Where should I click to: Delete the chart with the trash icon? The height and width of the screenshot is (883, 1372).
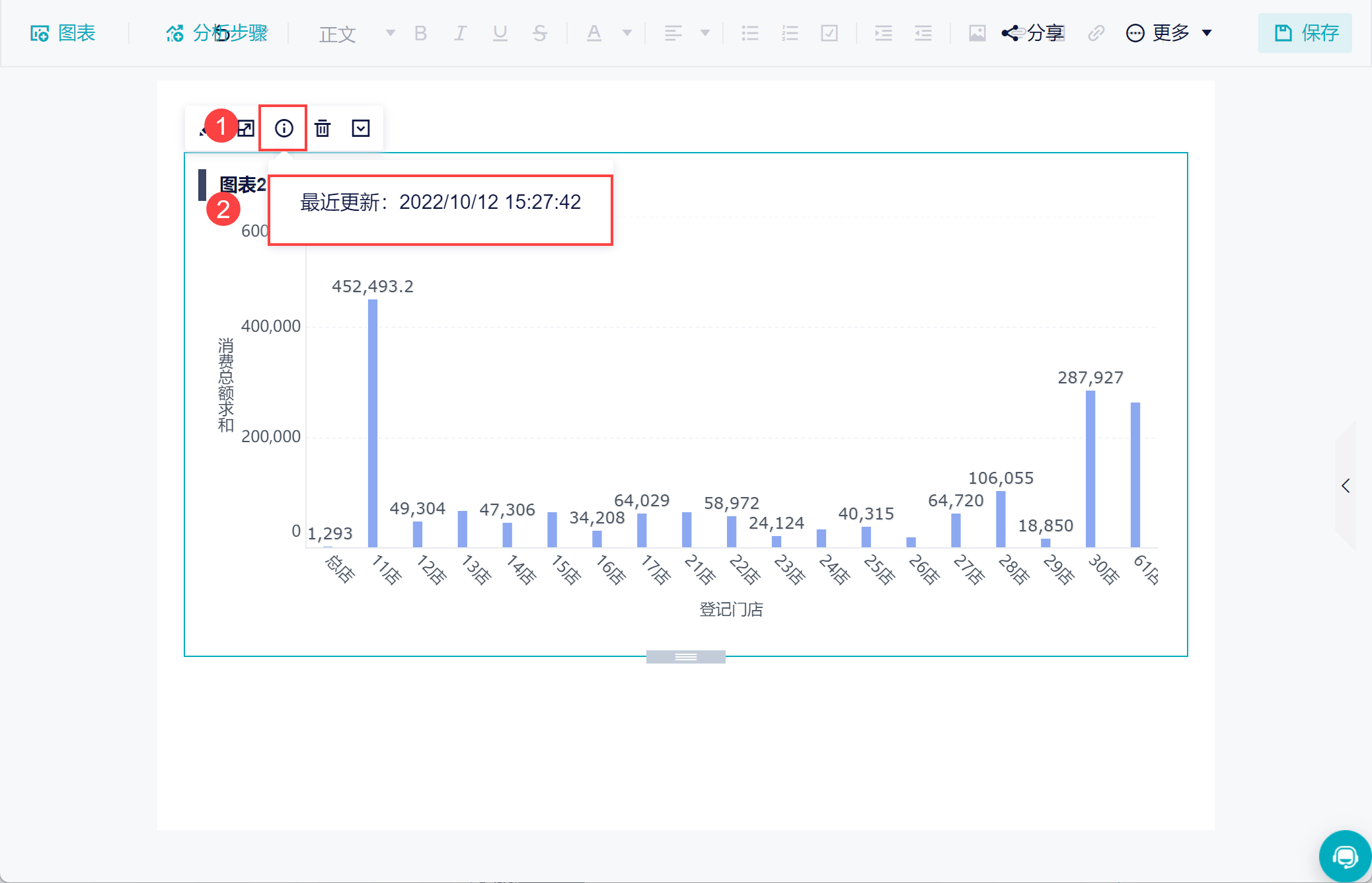pyautogui.click(x=323, y=128)
